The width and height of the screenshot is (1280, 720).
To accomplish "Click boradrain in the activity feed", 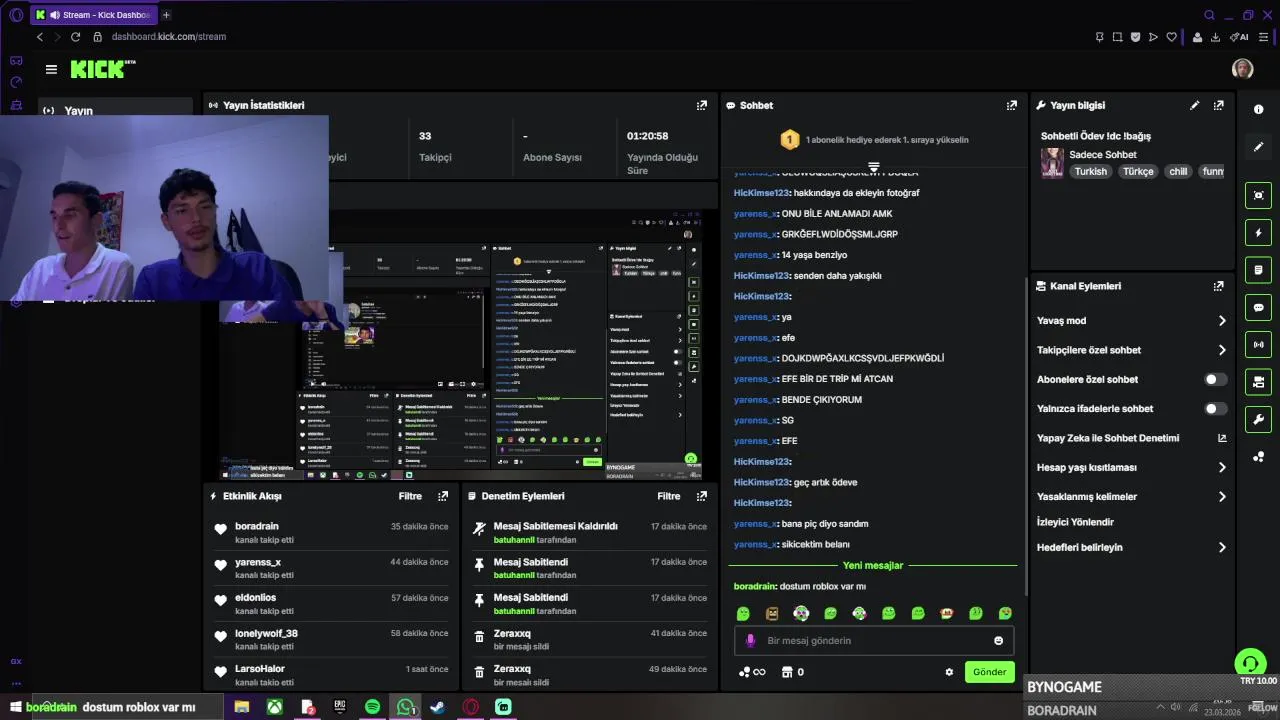I will tap(257, 526).
